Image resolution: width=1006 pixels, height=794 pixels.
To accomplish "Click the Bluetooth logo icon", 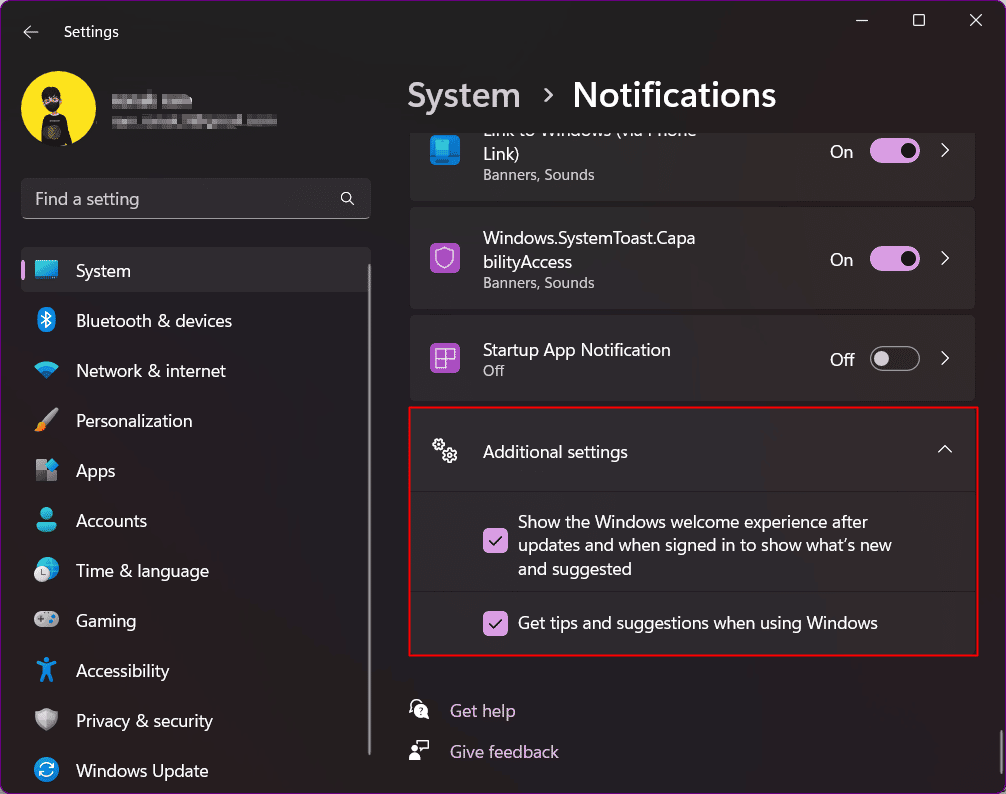I will (x=46, y=320).
